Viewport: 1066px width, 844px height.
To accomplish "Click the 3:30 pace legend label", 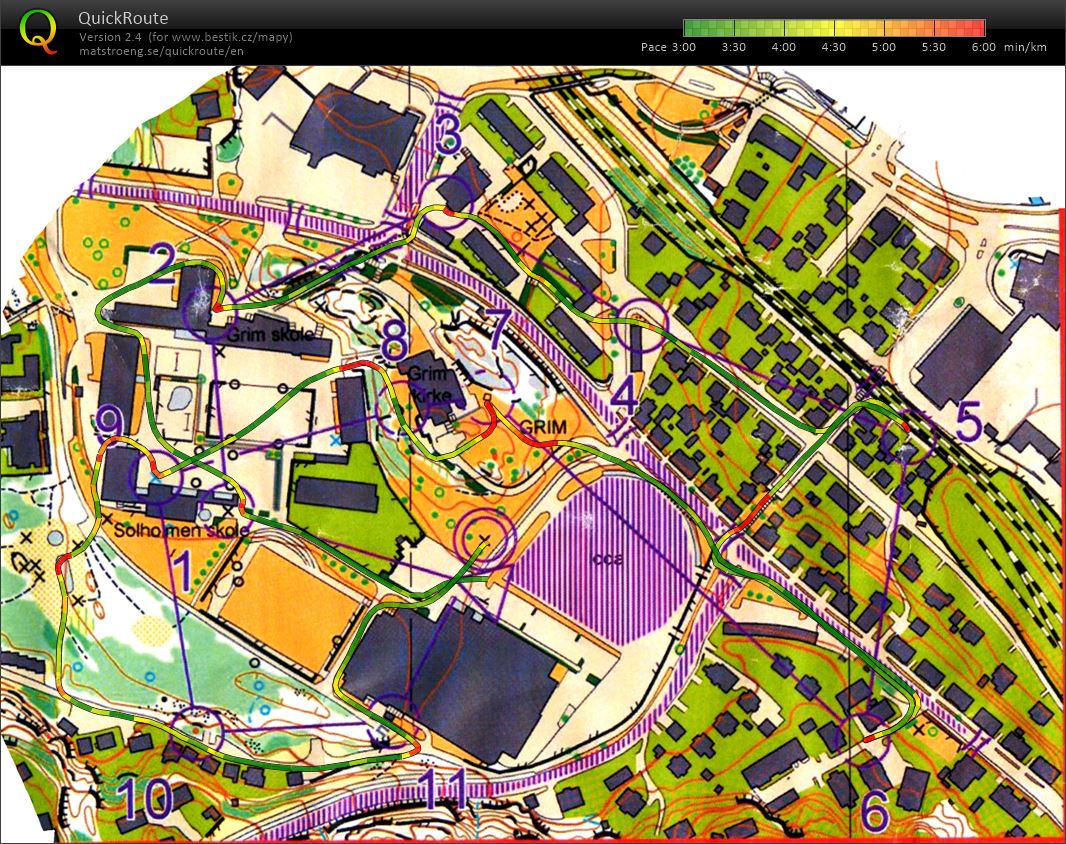I will 734,47.
